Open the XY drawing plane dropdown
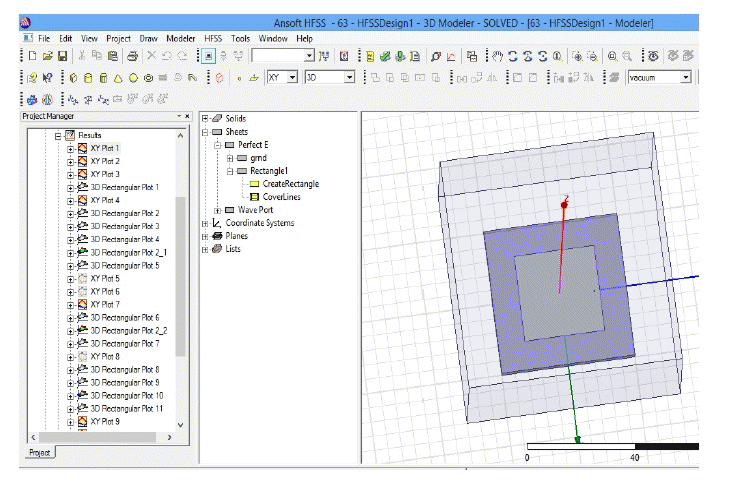740x488 pixels. pyautogui.click(x=291, y=77)
